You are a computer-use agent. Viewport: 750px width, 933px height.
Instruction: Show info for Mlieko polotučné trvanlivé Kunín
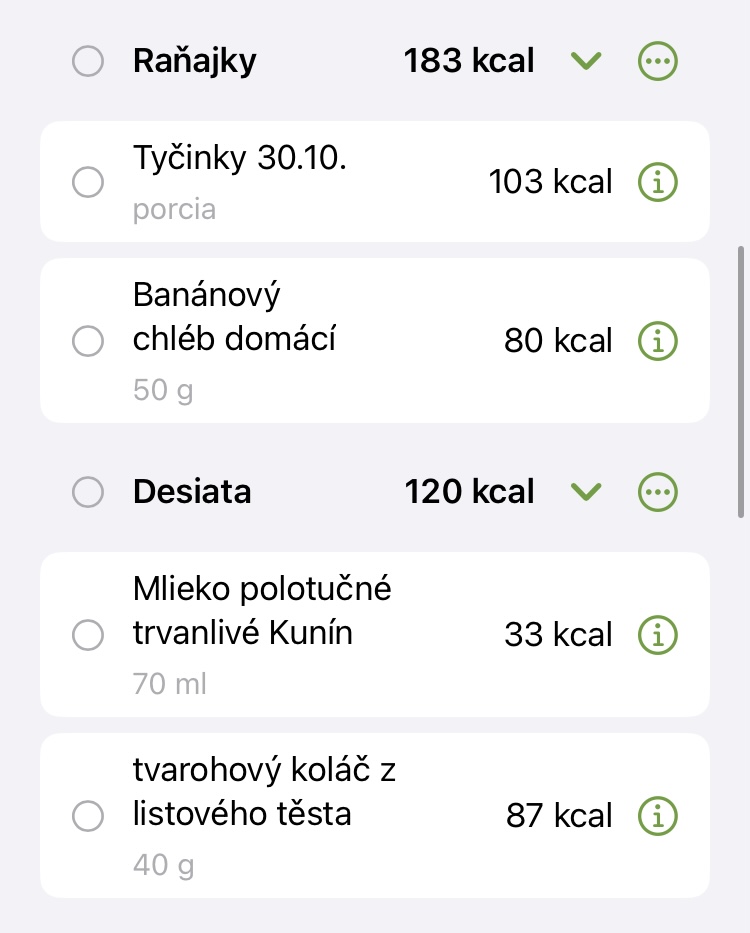pyautogui.click(x=657, y=634)
